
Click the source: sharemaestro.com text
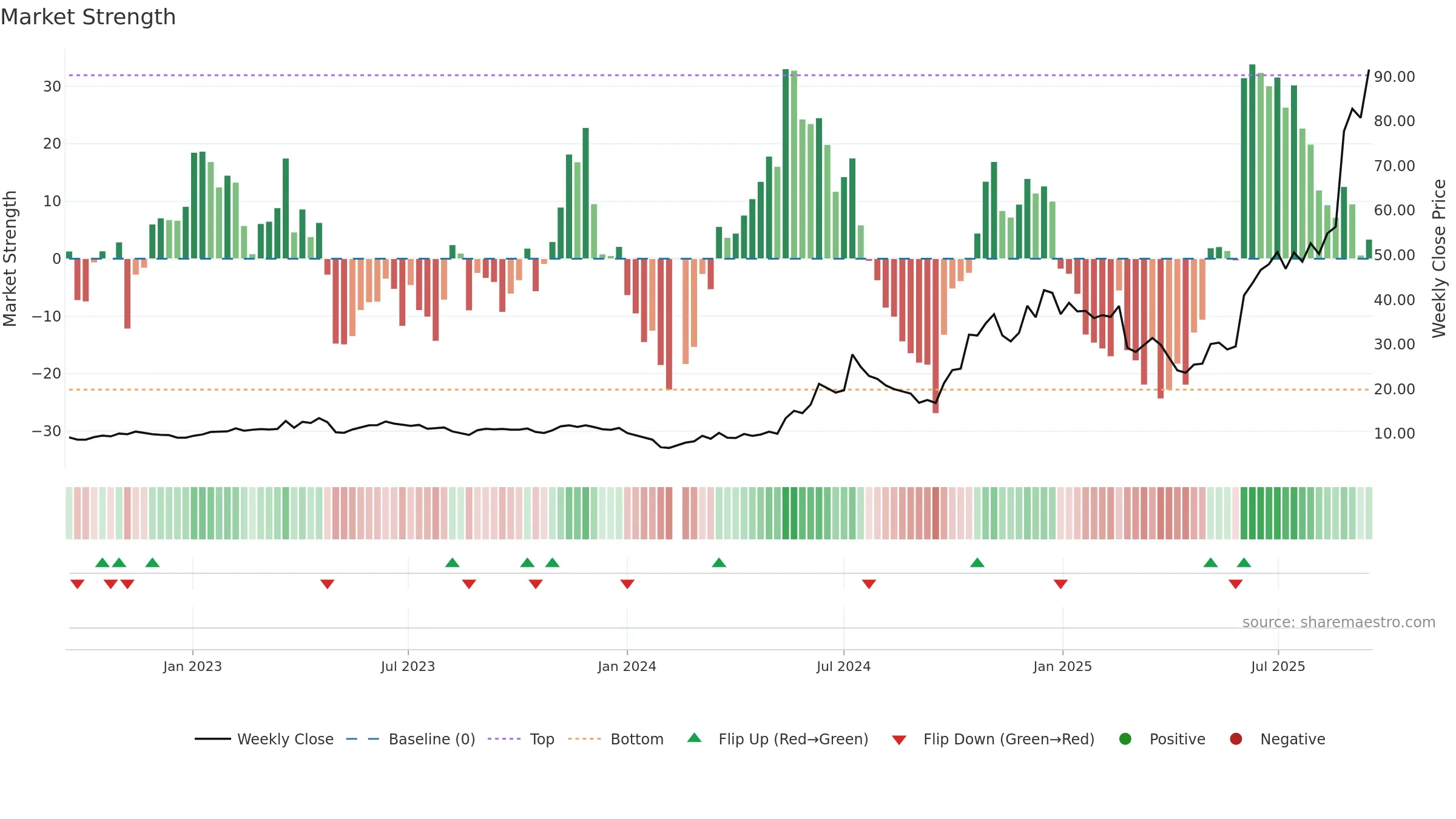coord(1339,622)
